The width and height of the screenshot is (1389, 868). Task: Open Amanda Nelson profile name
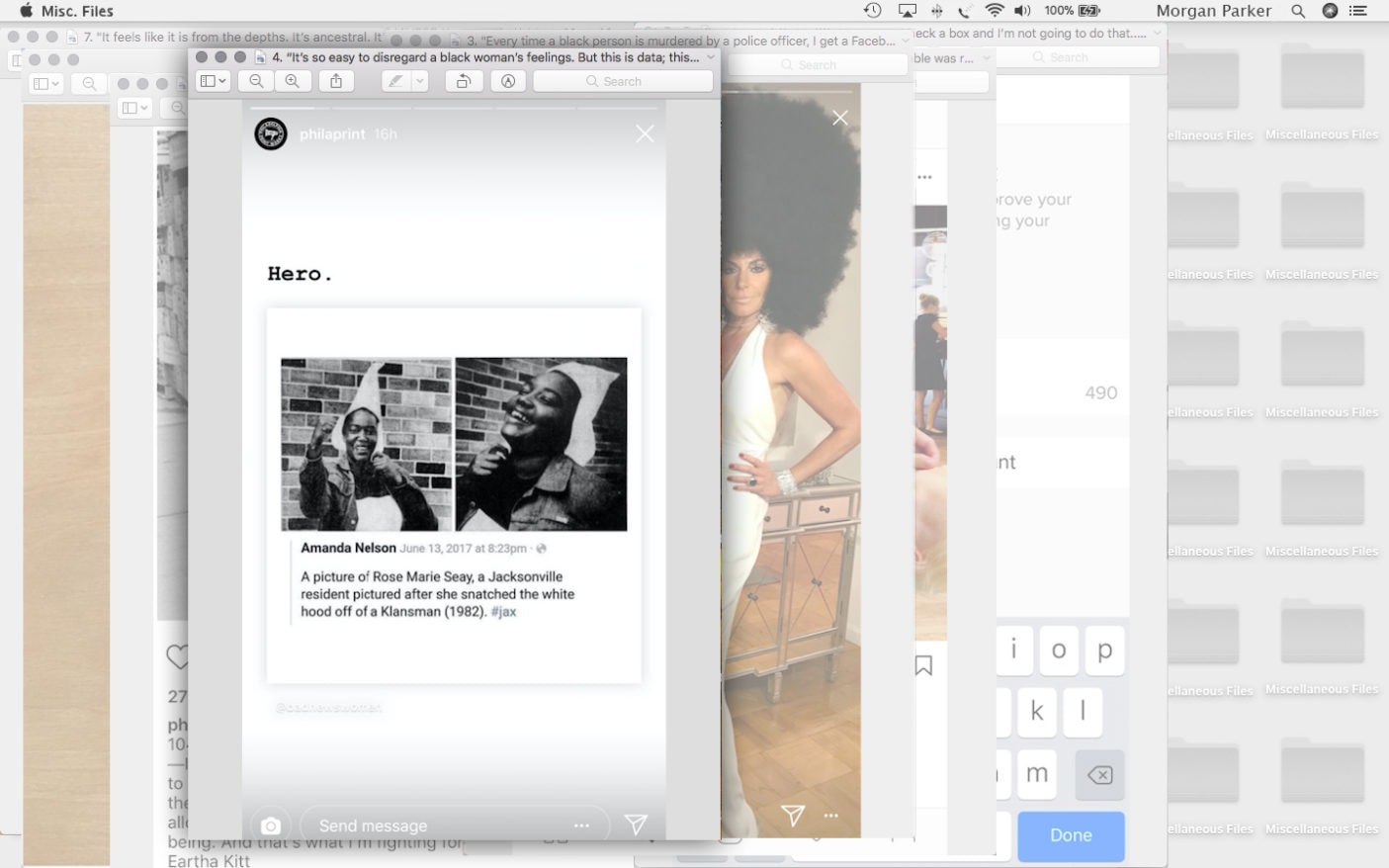pyautogui.click(x=348, y=548)
